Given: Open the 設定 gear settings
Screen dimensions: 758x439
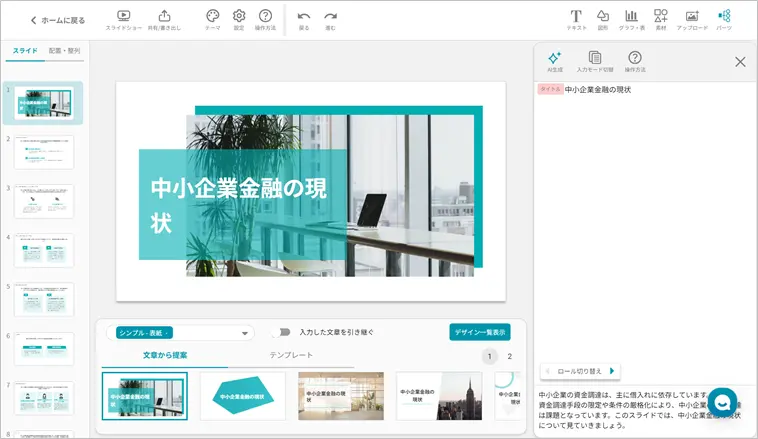Looking at the screenshot, I should pyautogui.click(x=239, y=20).
